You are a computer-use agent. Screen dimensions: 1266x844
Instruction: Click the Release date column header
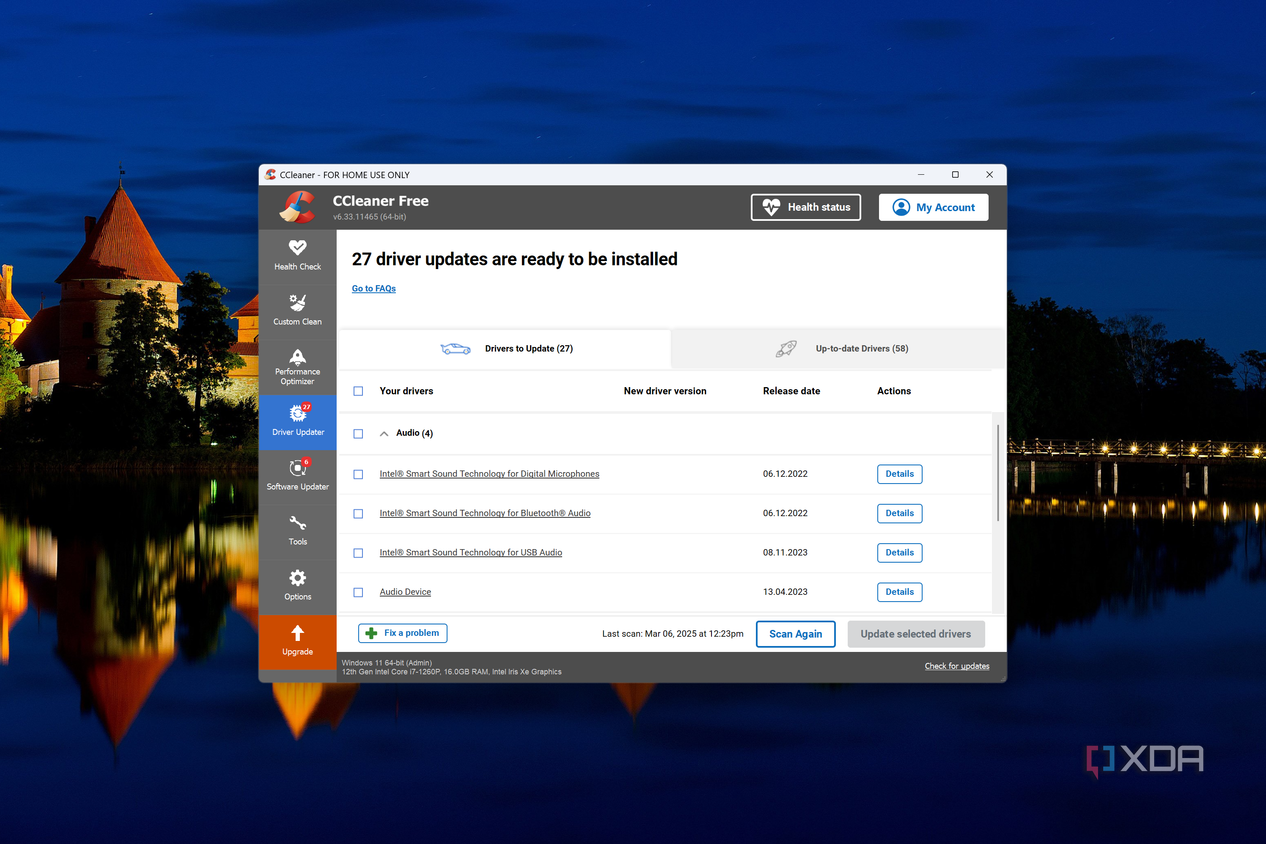(791, 391)
